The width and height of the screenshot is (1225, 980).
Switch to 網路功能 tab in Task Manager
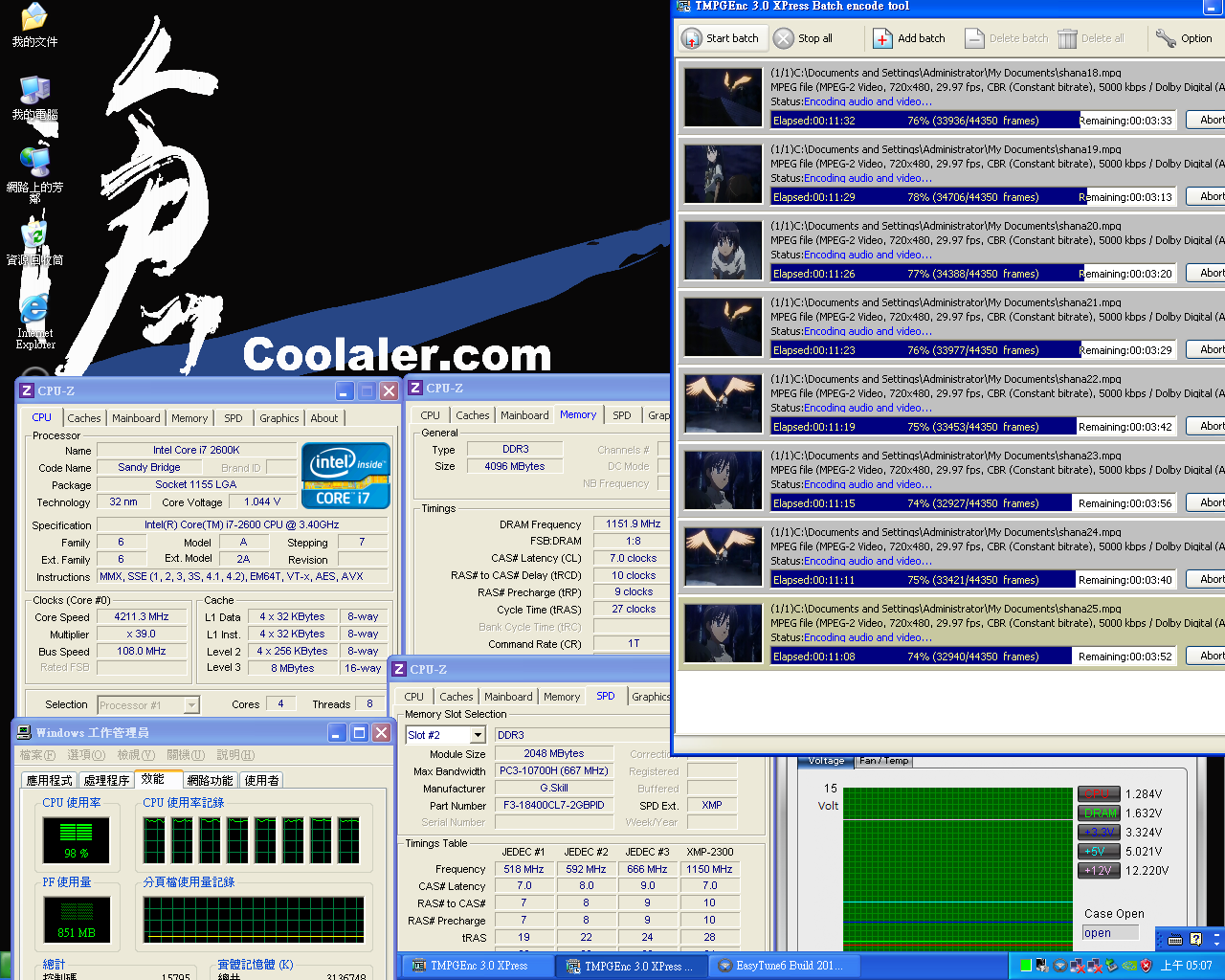click(211, 780)
